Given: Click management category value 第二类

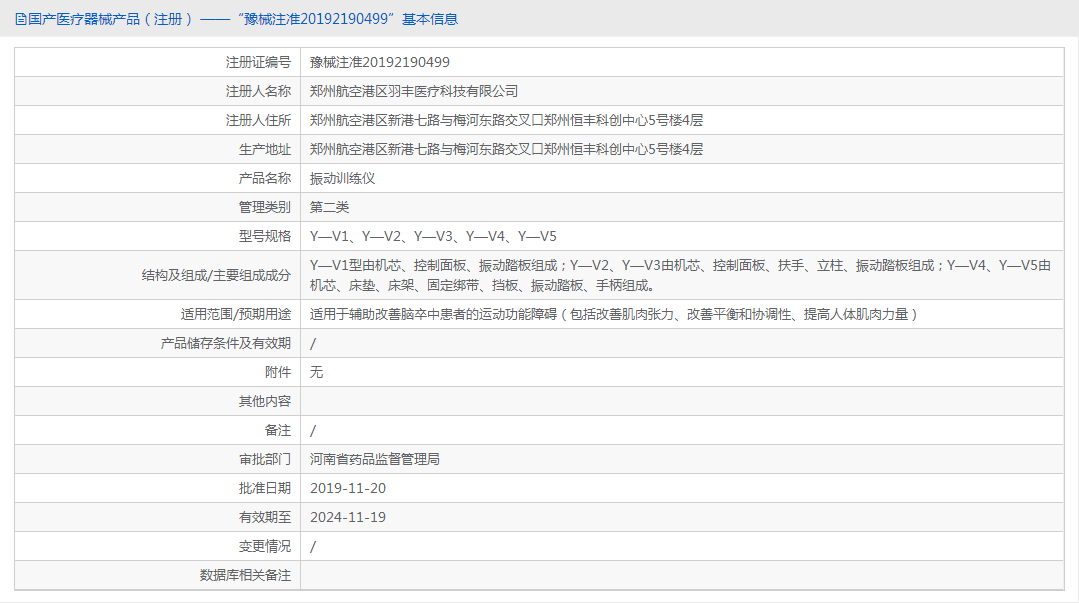Looking at the screenshot, I should click(x=329, y=207).
